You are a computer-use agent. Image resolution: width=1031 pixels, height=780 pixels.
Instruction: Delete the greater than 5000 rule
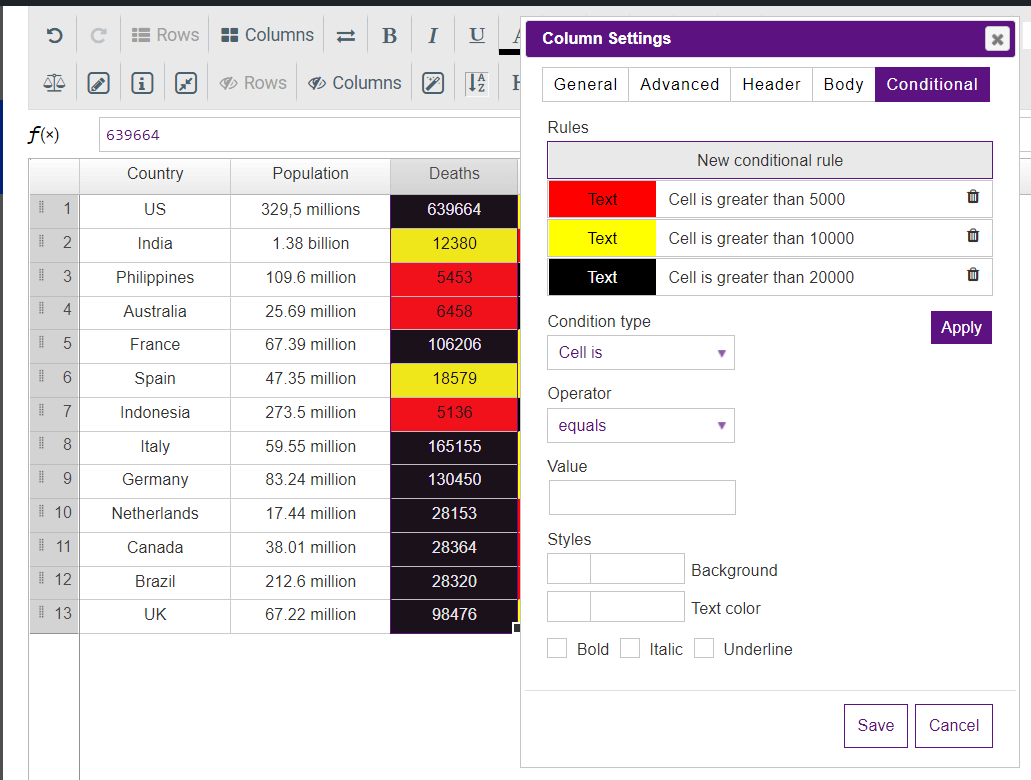click(x=972, y=197)
